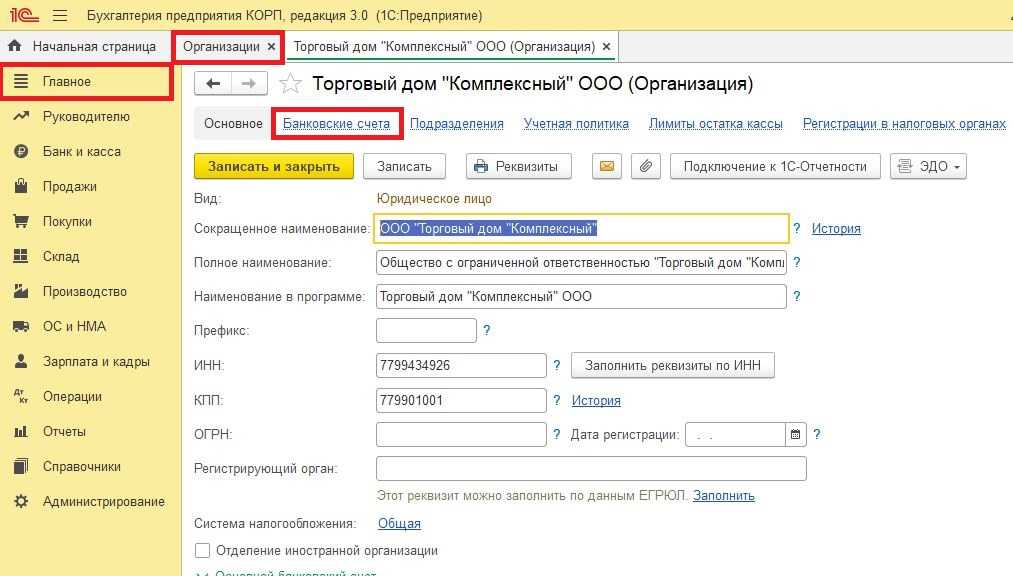Click Заполнить реквизиты по ИНН button
Image resolution: width=1013 pixels, height=576 pixels.
673,365
